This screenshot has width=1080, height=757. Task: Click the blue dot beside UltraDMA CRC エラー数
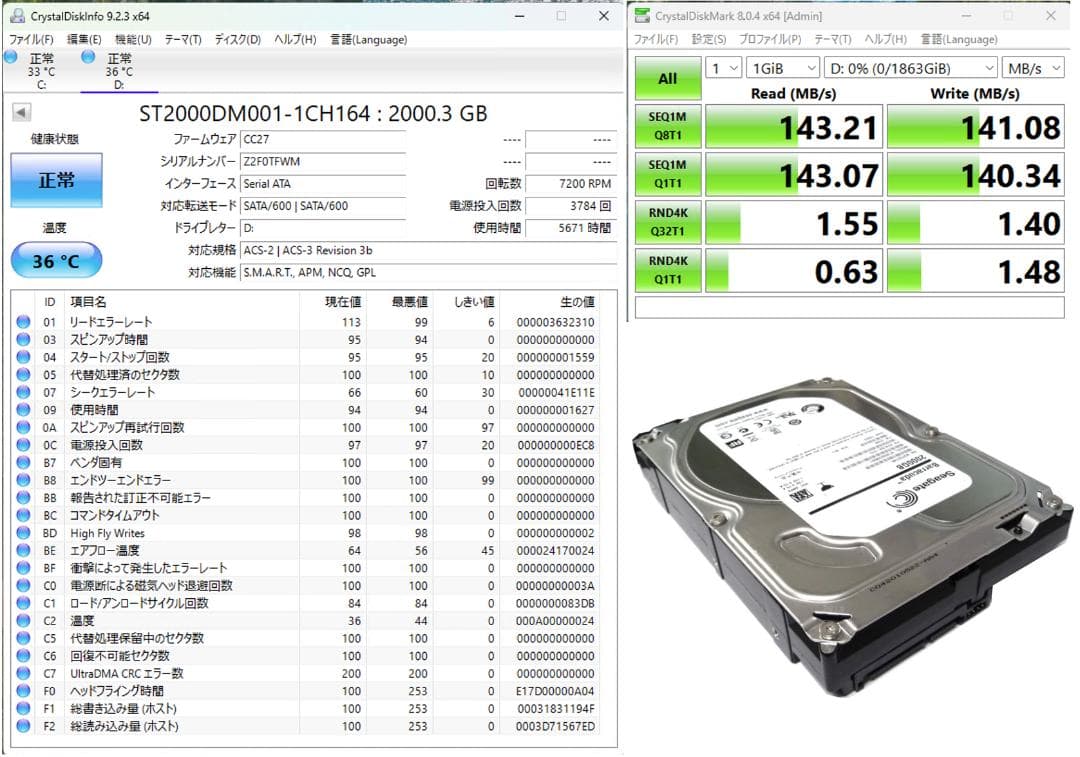point(22,673)
